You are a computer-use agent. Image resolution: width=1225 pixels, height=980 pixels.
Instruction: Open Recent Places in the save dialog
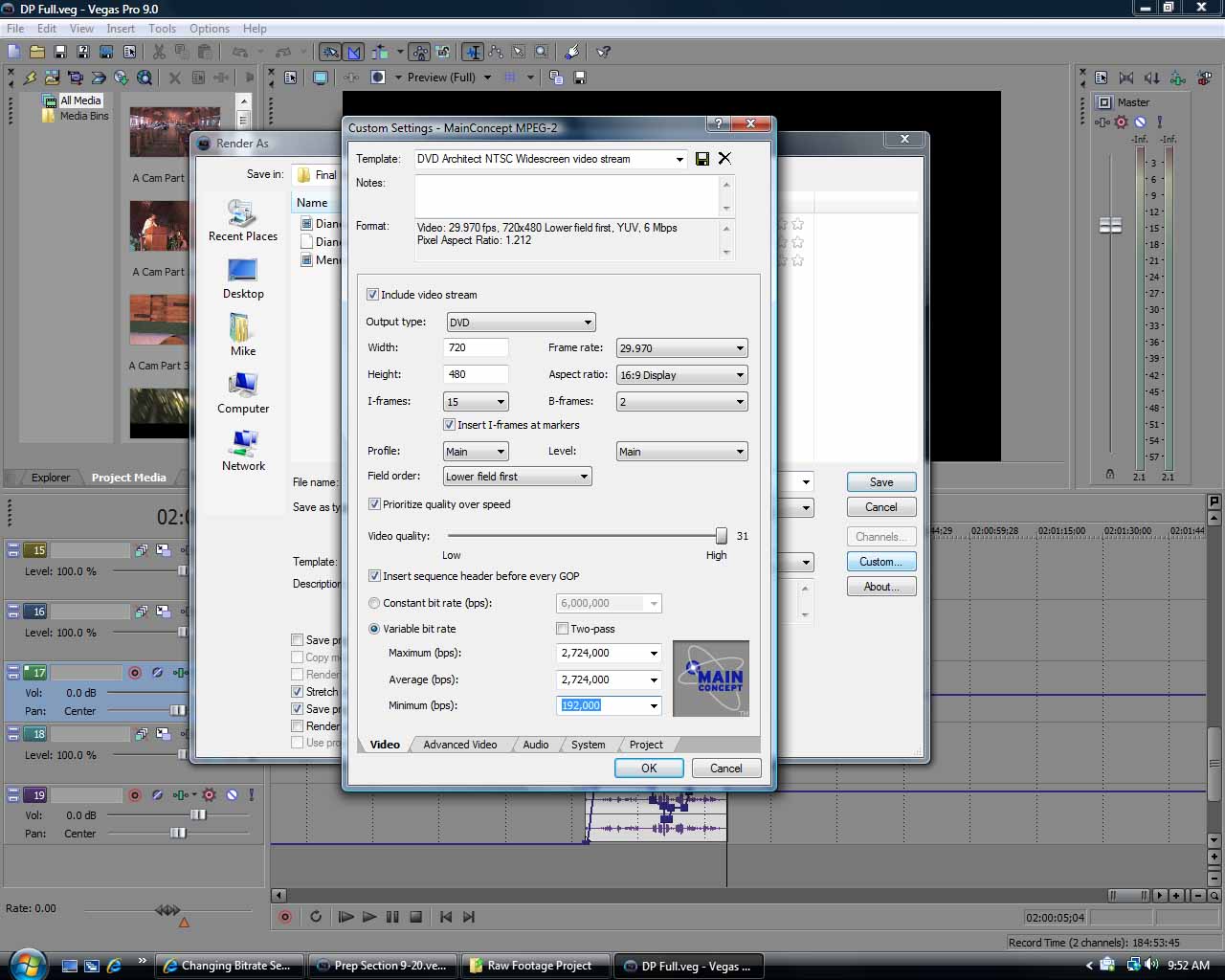[242, 221]
